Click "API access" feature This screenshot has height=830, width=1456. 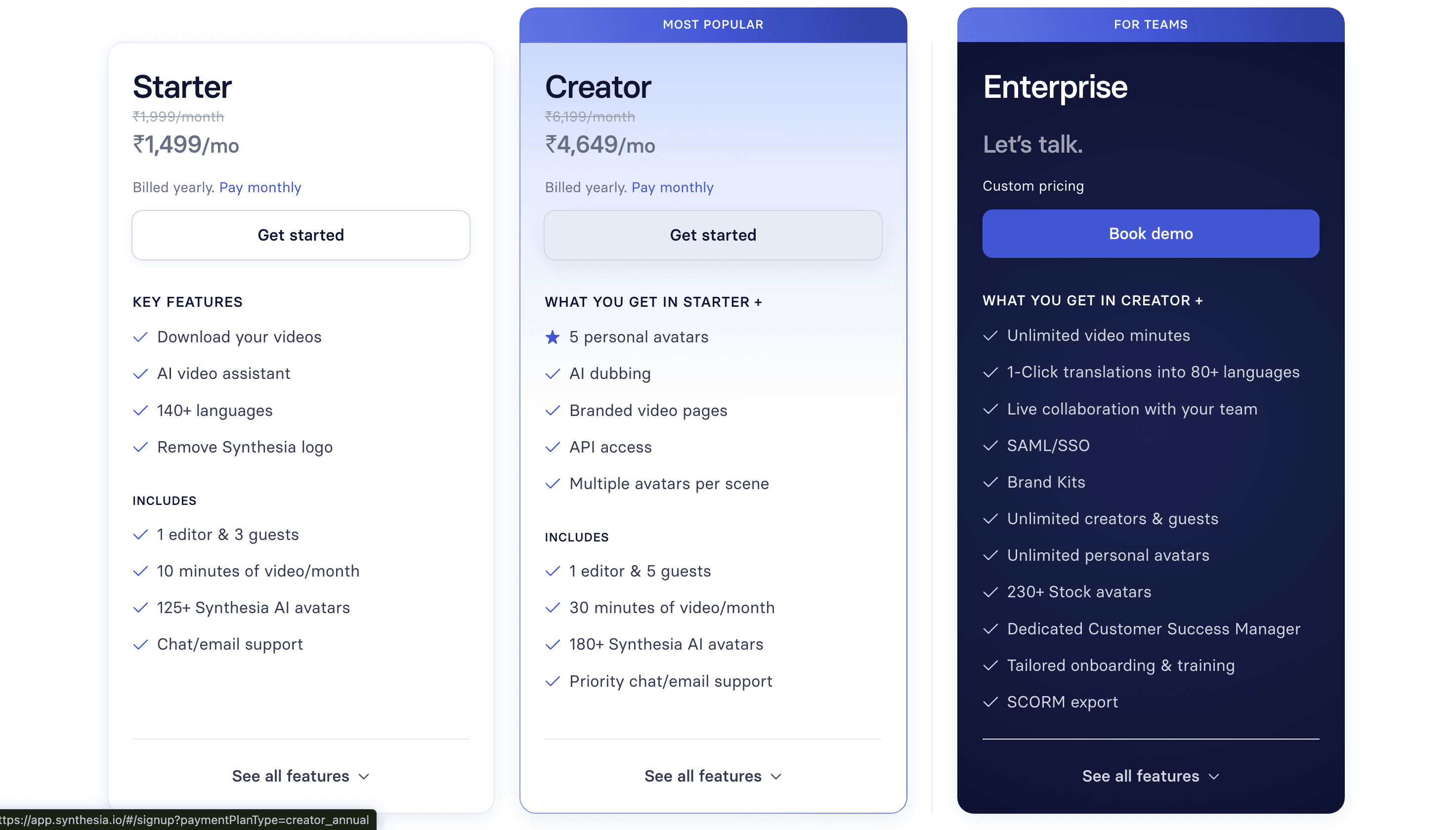coord(610,448)
